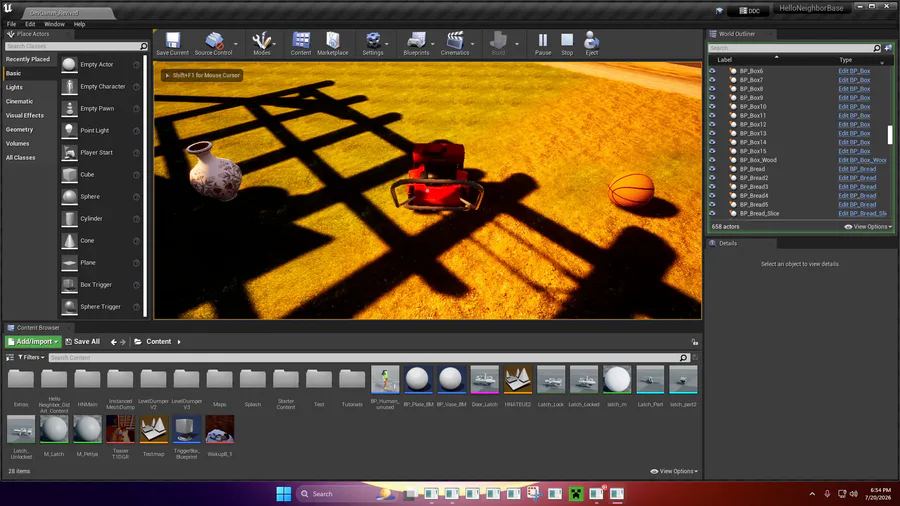Select the Player Start icon
900x506 pixels.
click(69, 153)
